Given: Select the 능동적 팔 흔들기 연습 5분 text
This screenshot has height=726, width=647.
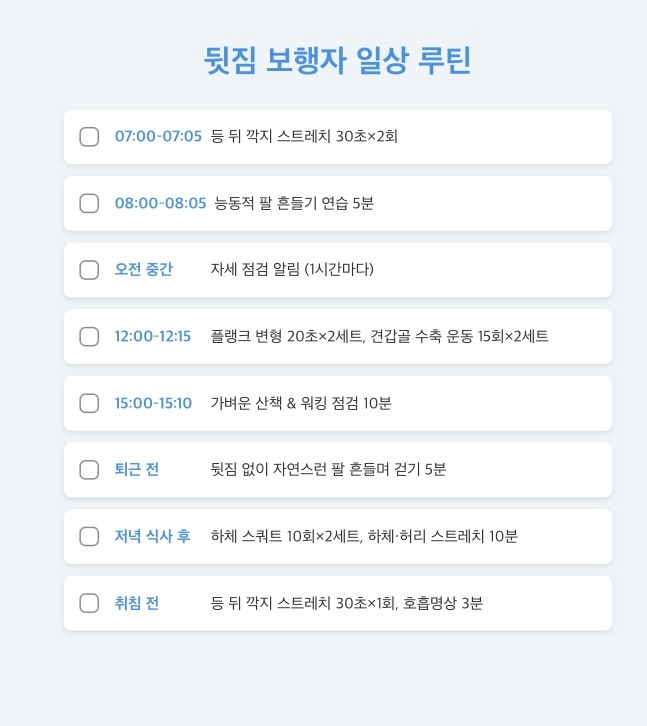Looking at the screenshot, I should [x=294, y=203].
